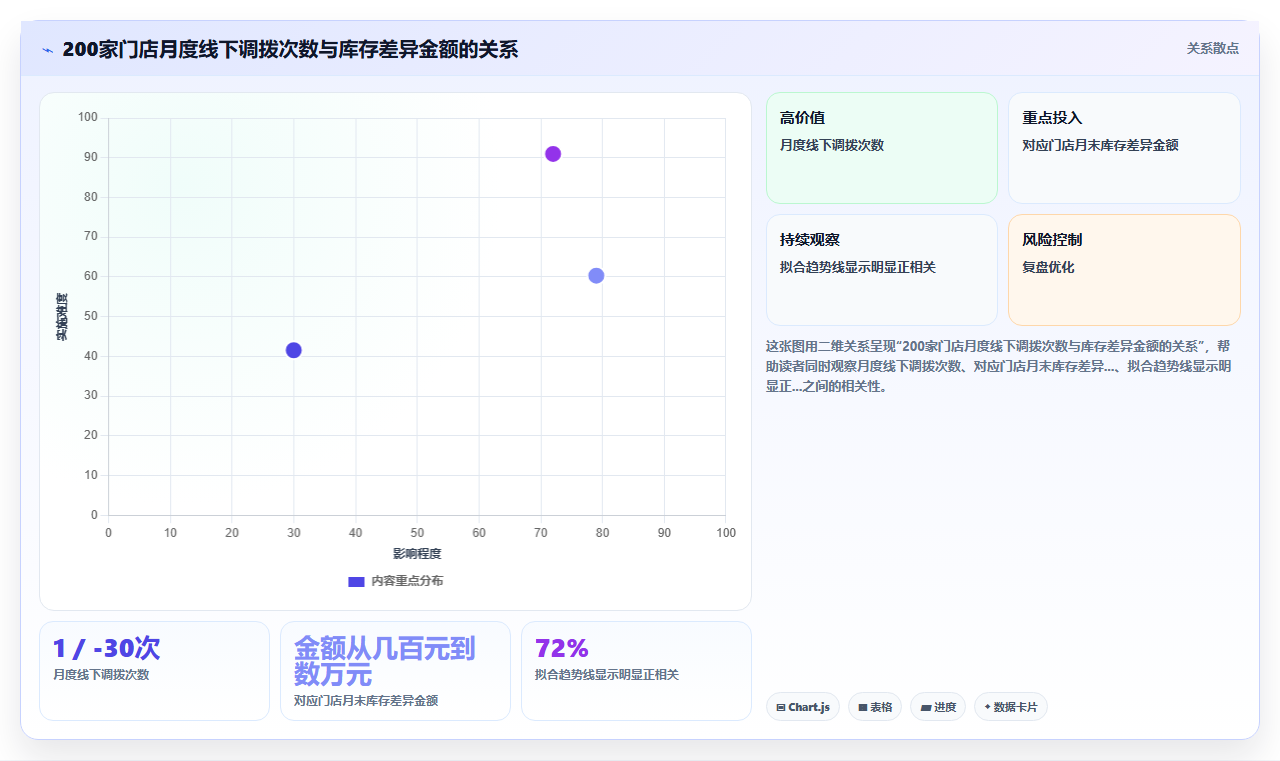Viewport: 1280px width, 761px height.
Task: Click the 对应门店月末库存差异金额 caption in stat card
Action: [x=366, y=701]
